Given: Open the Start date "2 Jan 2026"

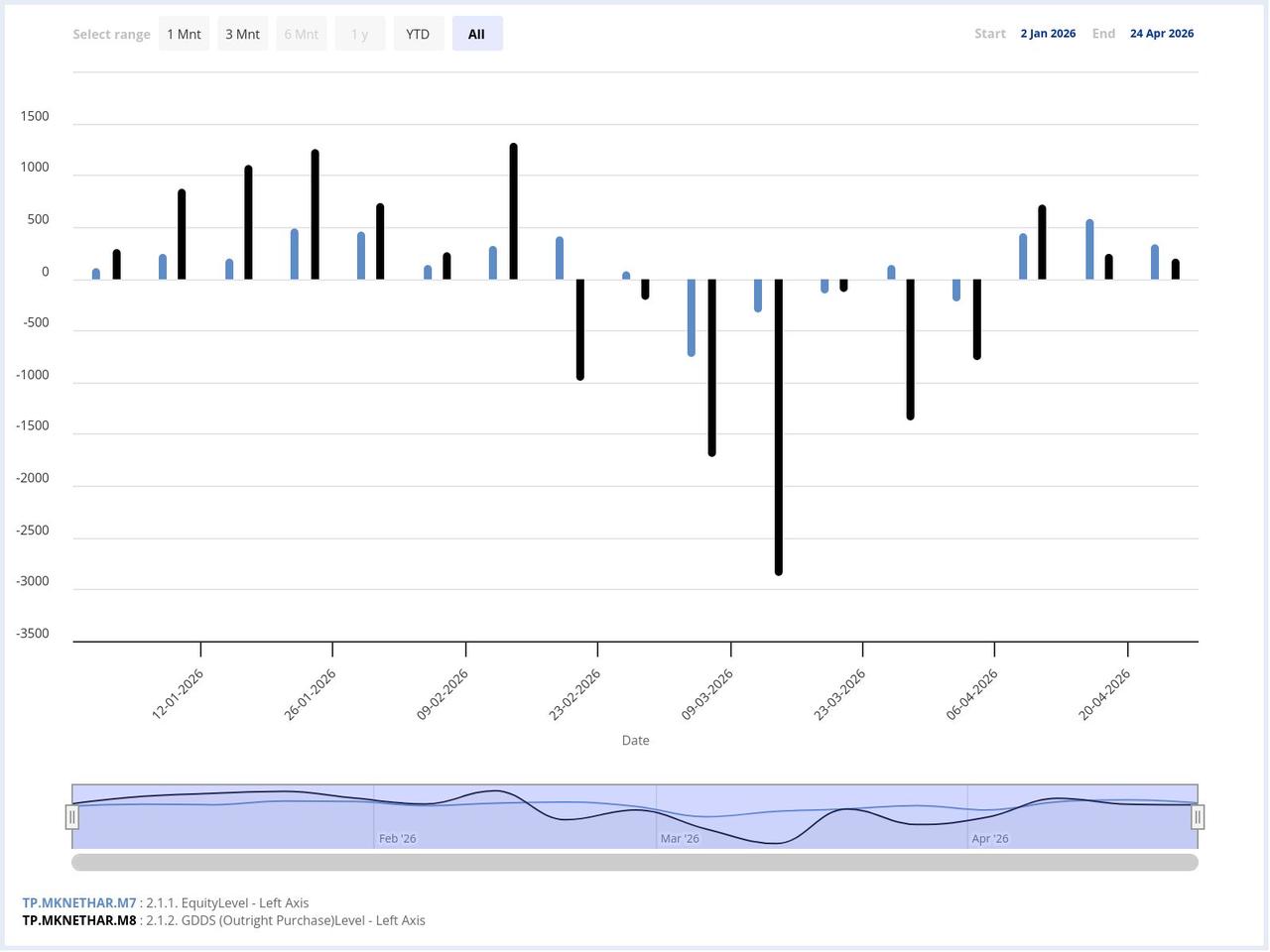Looking at the screenshot, I should pyautogui.click(x=1048, y=33).
